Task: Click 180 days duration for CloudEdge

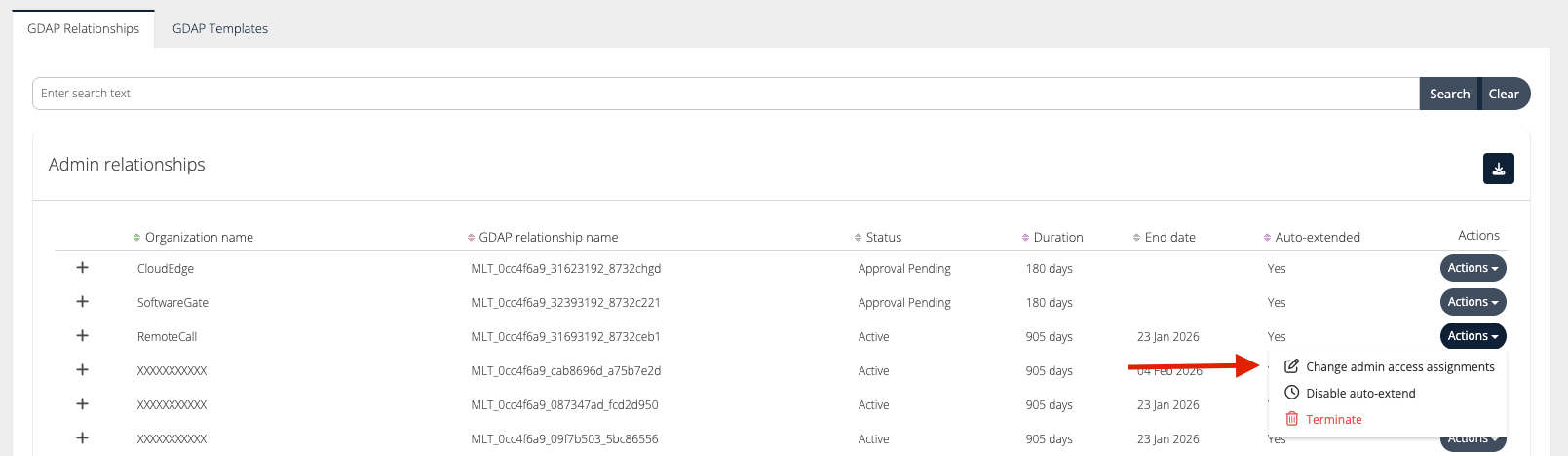Action: pos(1050,269)
